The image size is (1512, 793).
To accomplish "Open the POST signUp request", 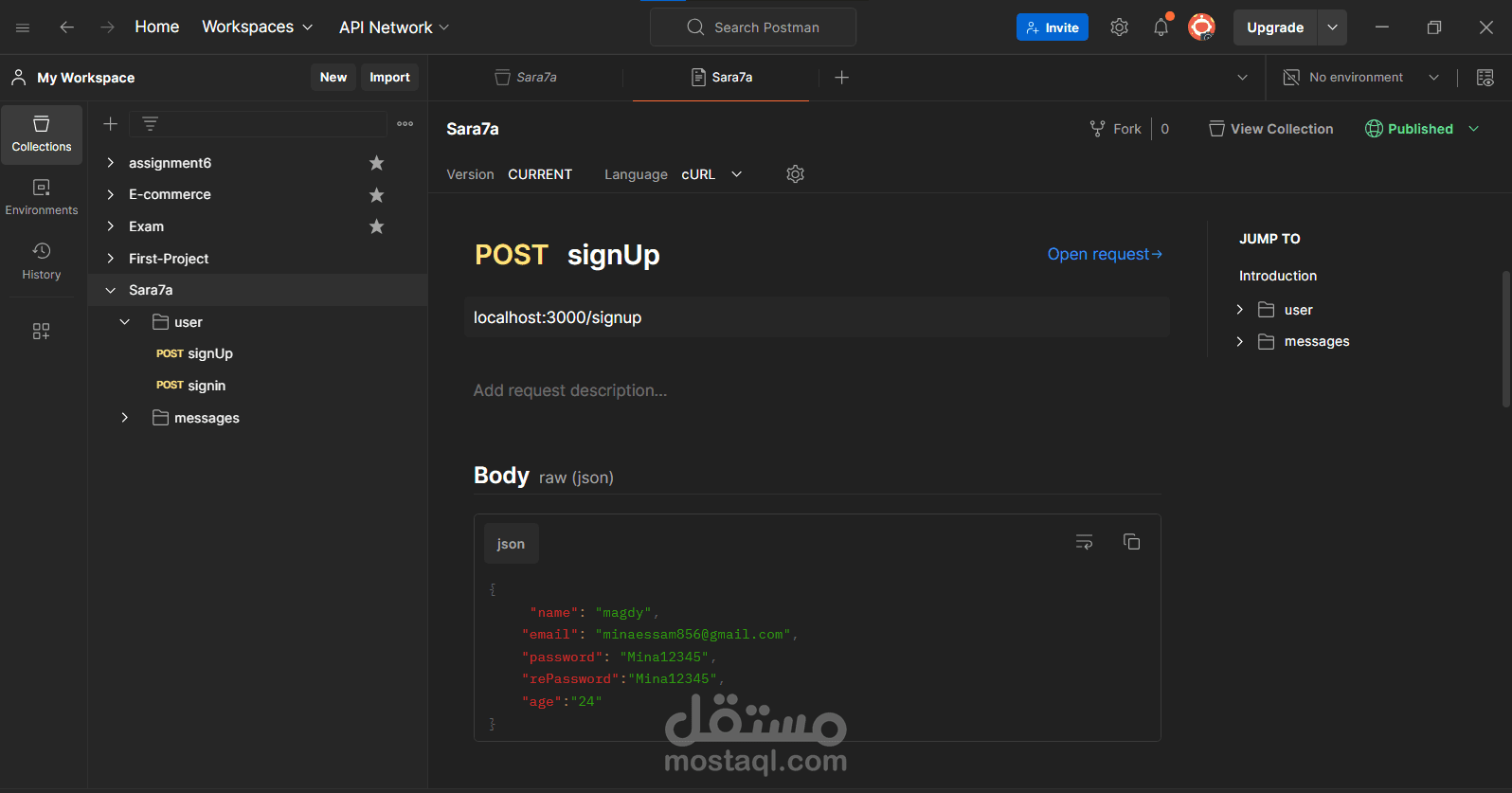I will point(194,353).
